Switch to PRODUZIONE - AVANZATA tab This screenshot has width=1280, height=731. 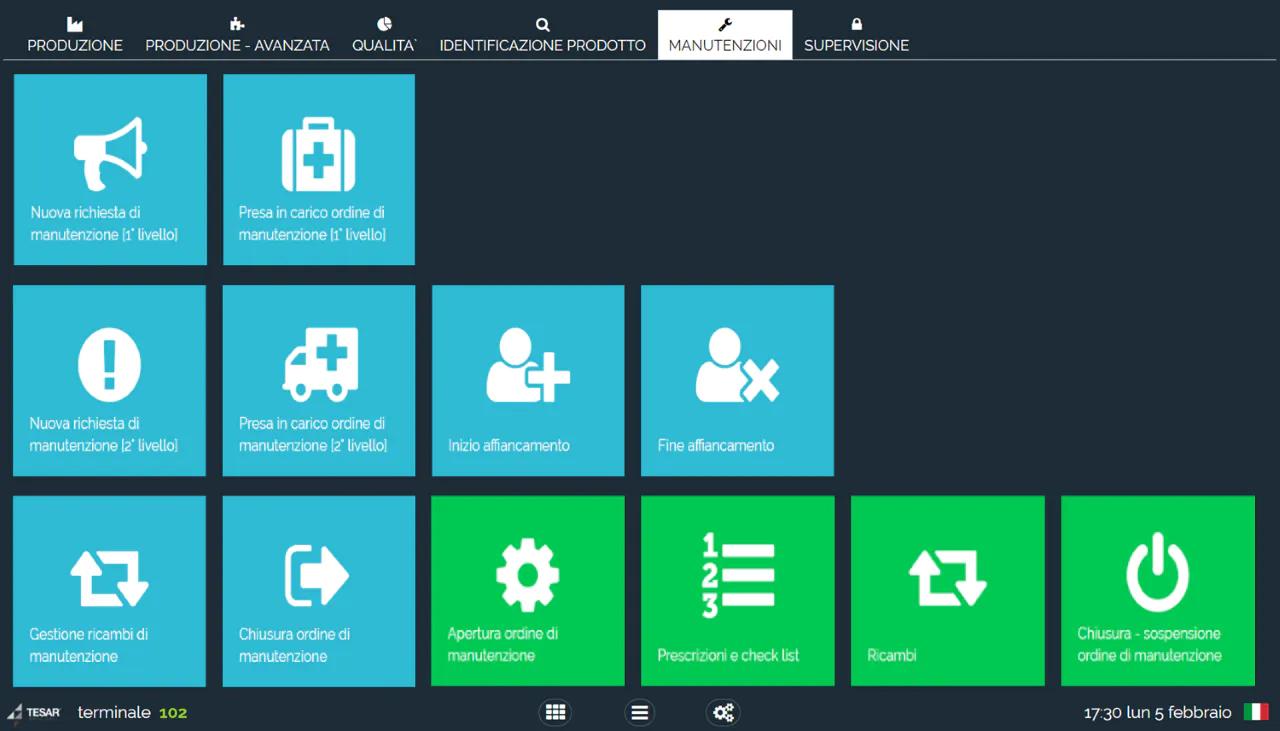[x=237, y=35]
